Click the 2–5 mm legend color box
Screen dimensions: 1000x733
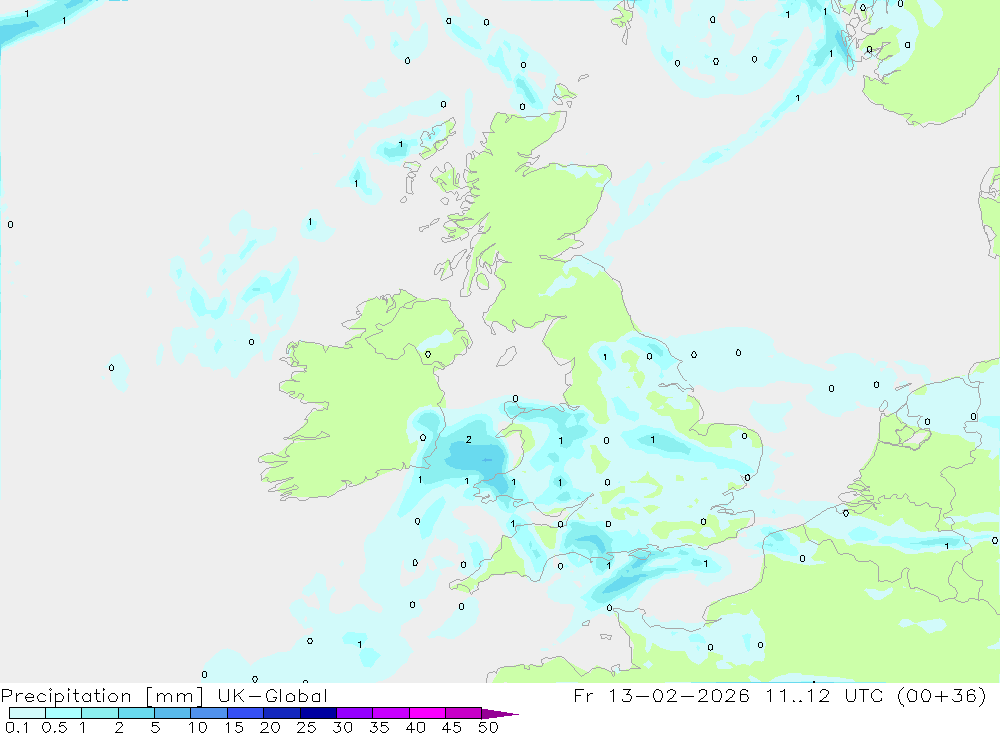pyautogui.click(x=136, y=713)
